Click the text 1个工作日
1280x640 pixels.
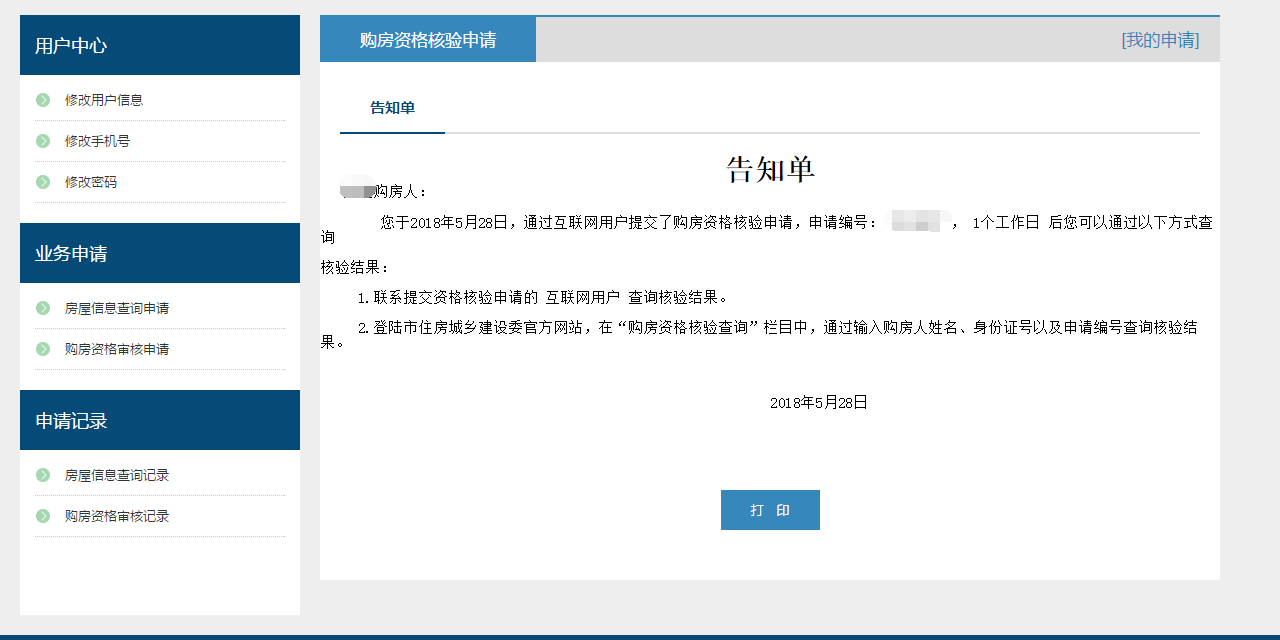[x=1006, y=223]
